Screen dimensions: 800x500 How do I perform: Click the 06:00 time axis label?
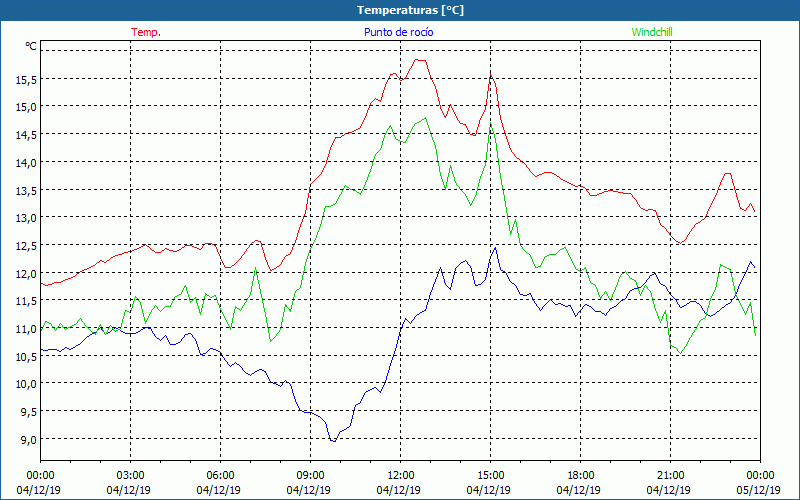tap(220, 476)
